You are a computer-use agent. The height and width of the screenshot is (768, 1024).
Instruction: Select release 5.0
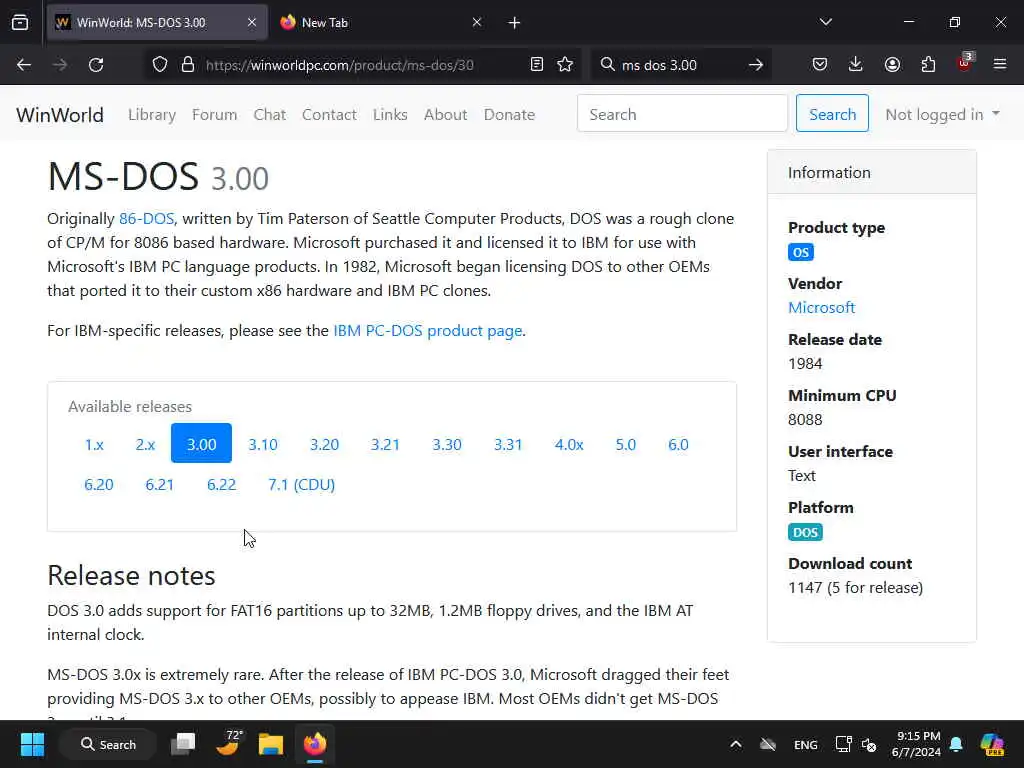tap(626, 445)
